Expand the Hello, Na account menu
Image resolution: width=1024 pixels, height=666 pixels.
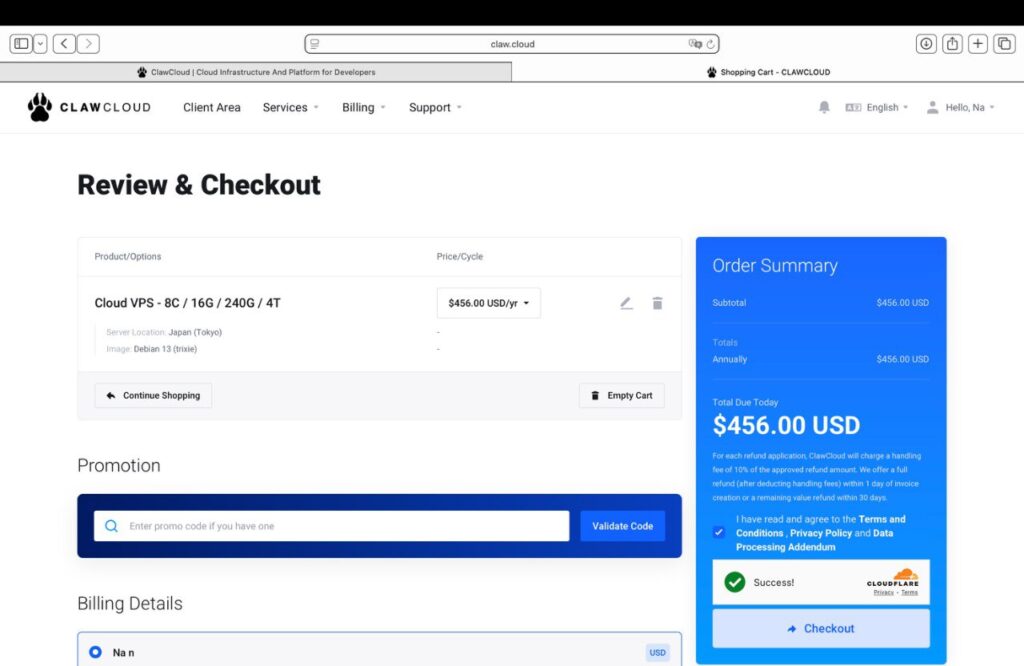pos(961,107)
